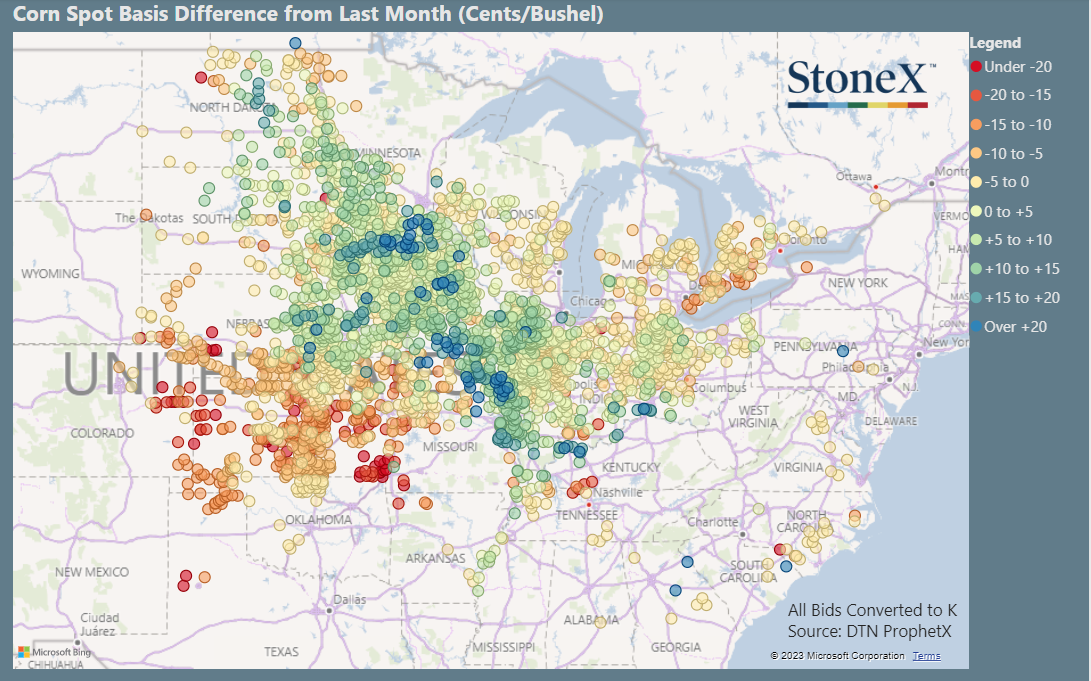The height and width of the screenshot is (681, 1091).
Task: Click the '-20 to -15' legend dot
Action: point(976,95)
